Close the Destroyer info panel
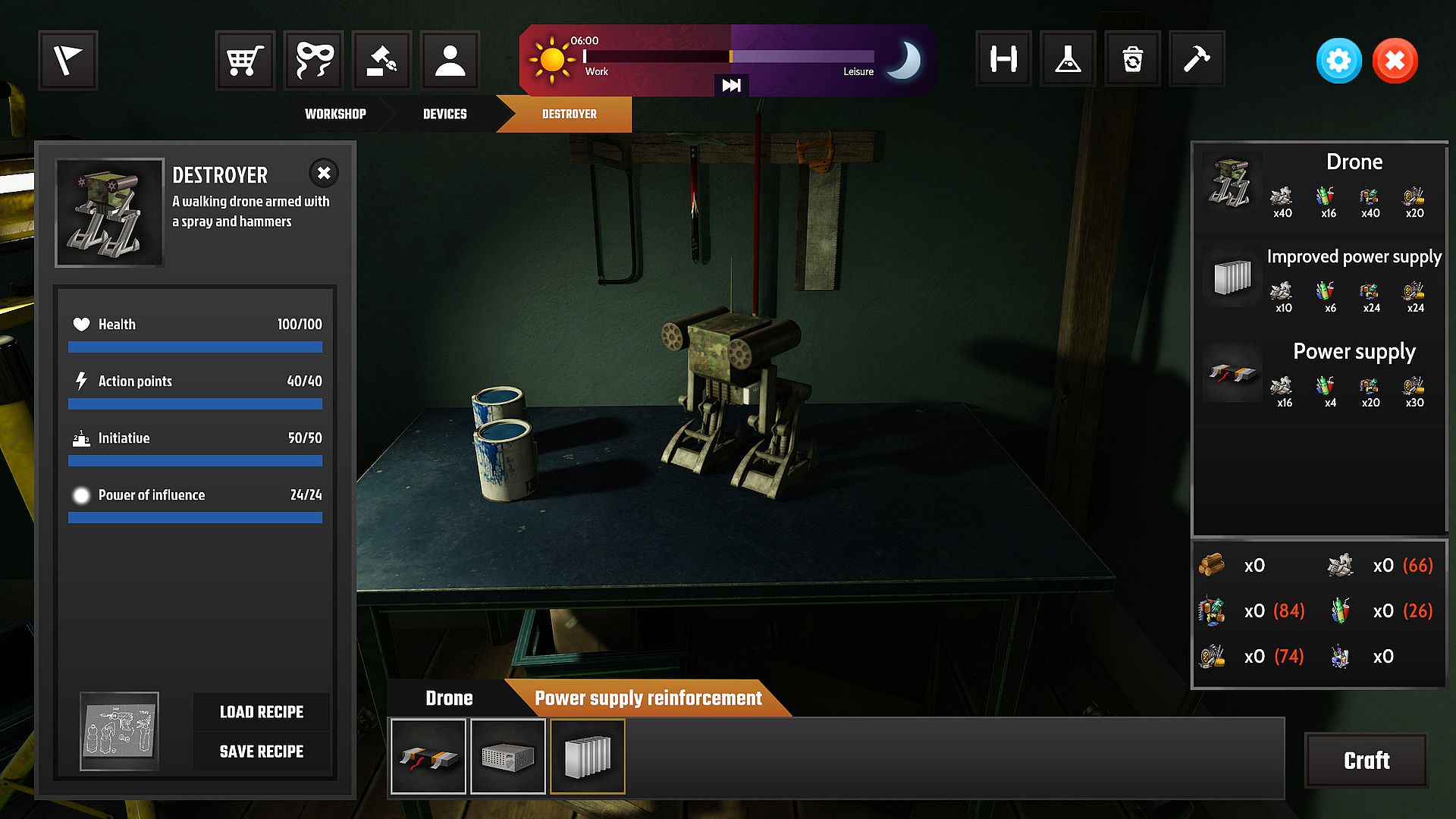Image resolution: width=1456 pixels, height=819 pixels. click(324, 173)
